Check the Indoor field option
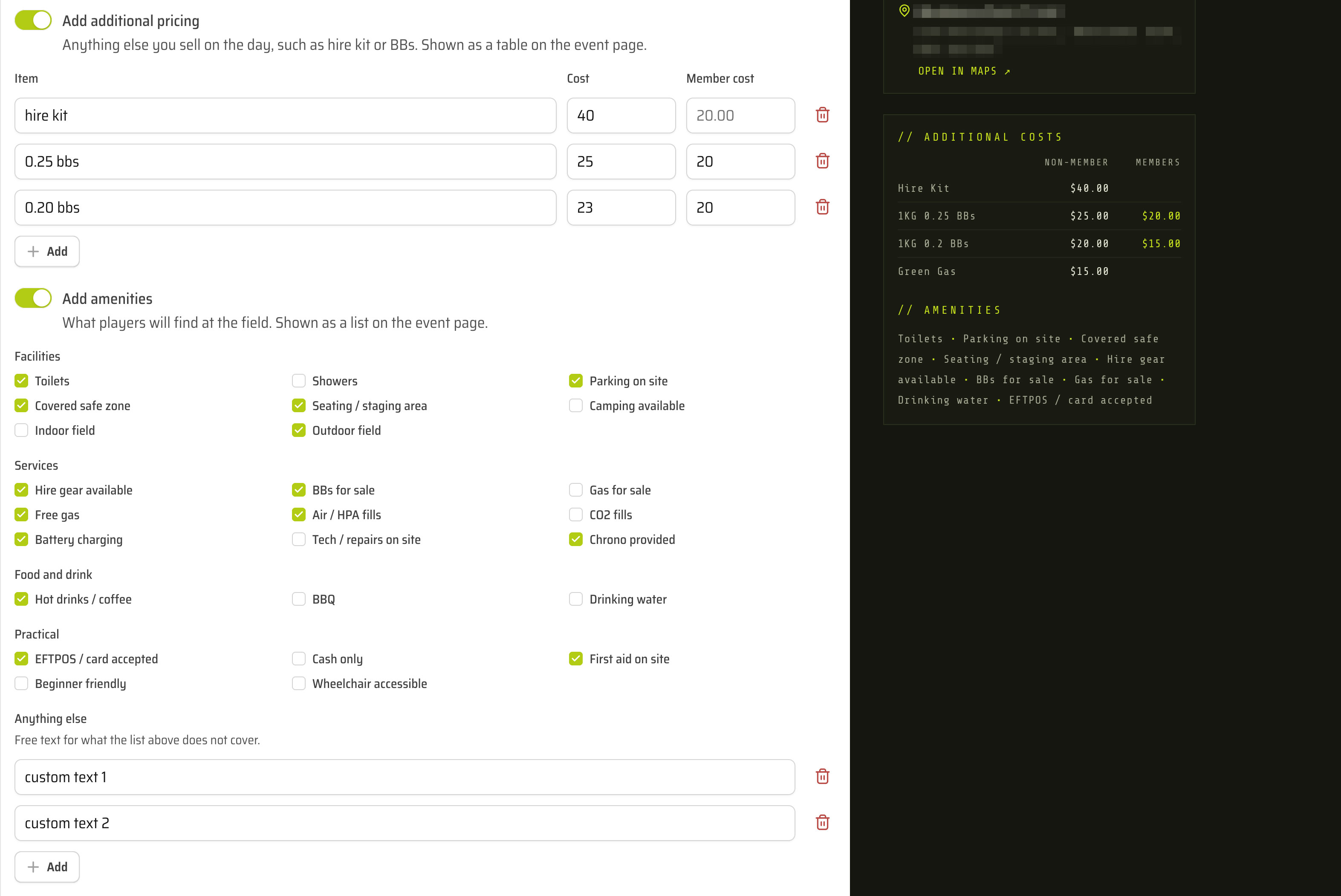 (21, 430)
